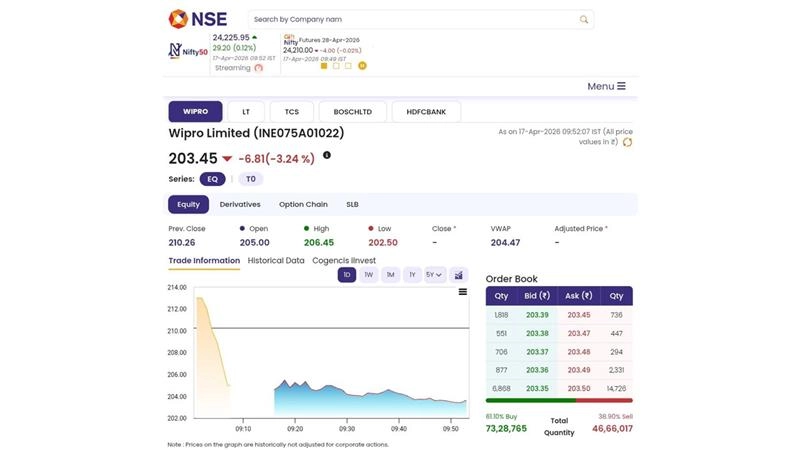Click the streaming status icon
Viewport: 800px width, 450px height.
[x=259, y=68]
